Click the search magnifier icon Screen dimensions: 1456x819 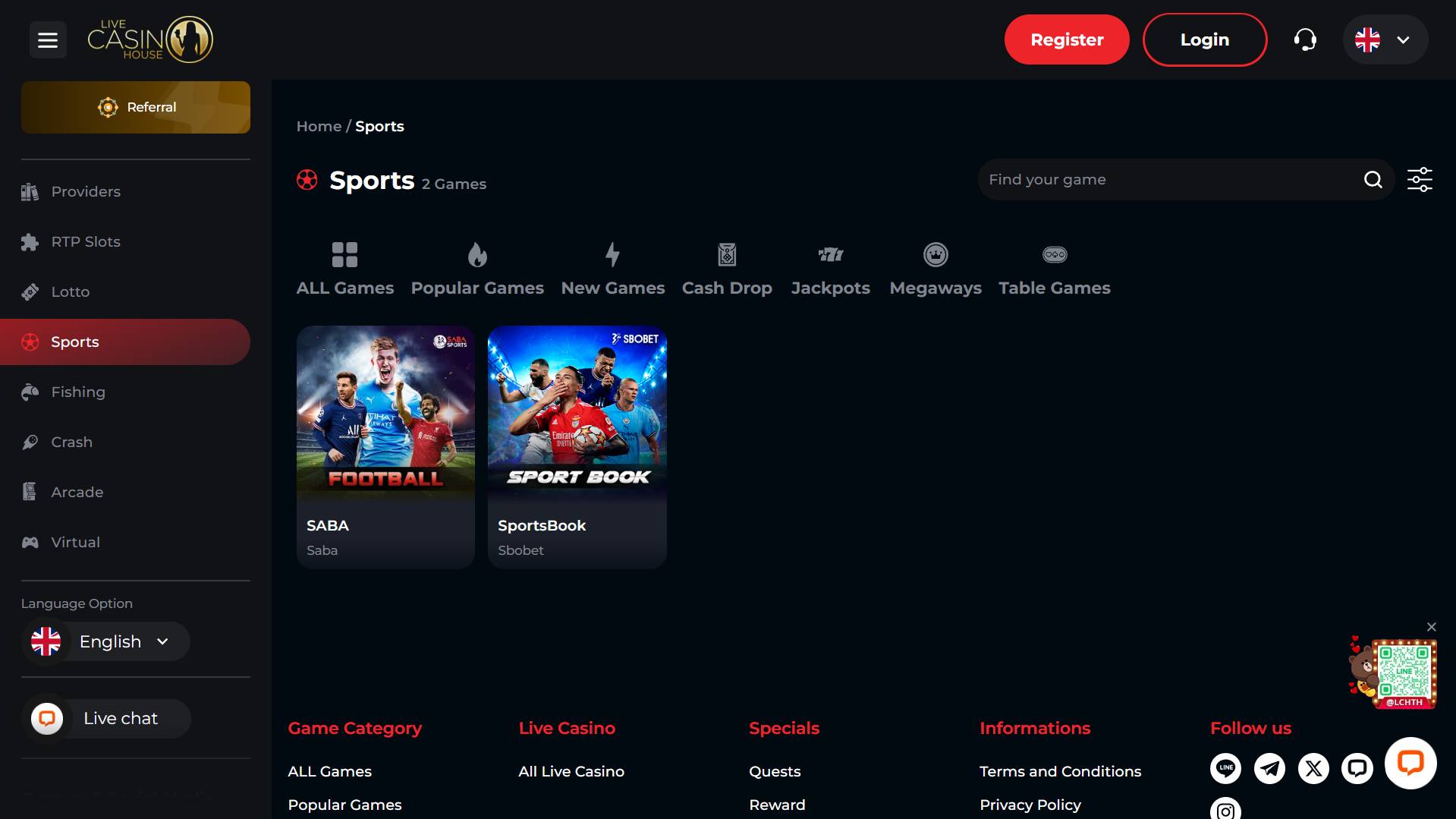[1373, 180]
